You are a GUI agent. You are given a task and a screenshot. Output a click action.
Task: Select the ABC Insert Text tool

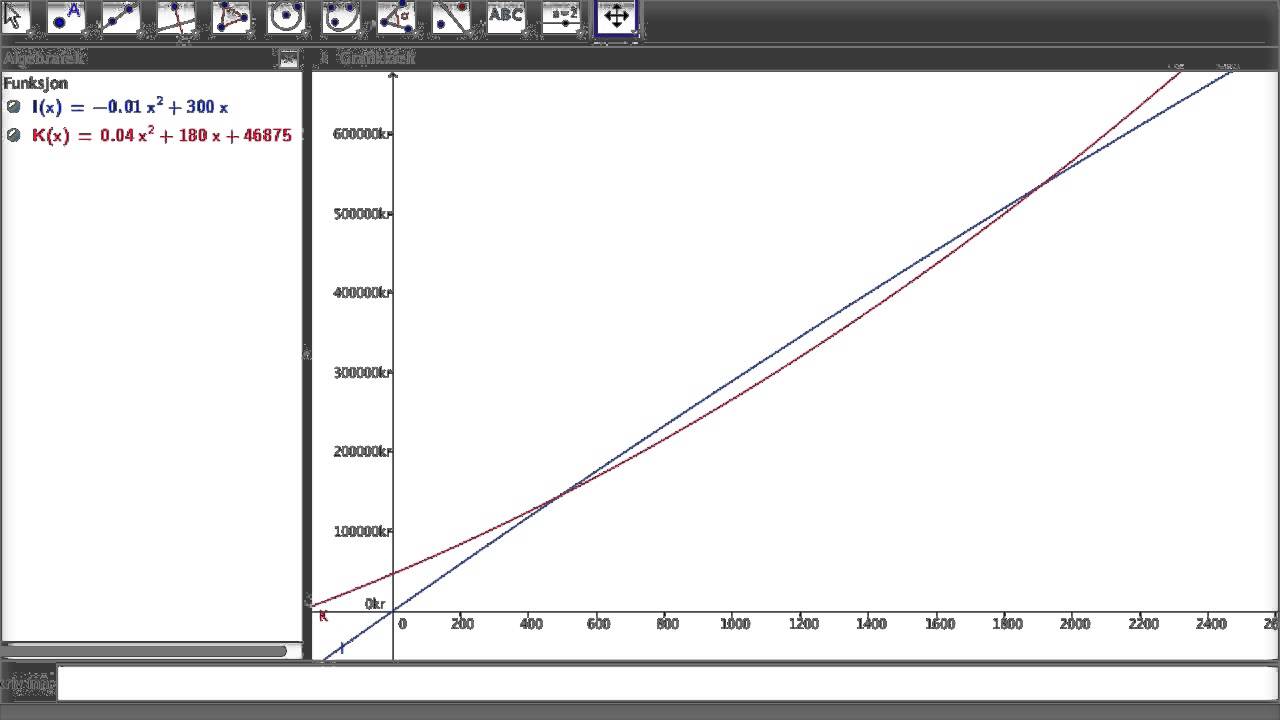click(506, 17)
